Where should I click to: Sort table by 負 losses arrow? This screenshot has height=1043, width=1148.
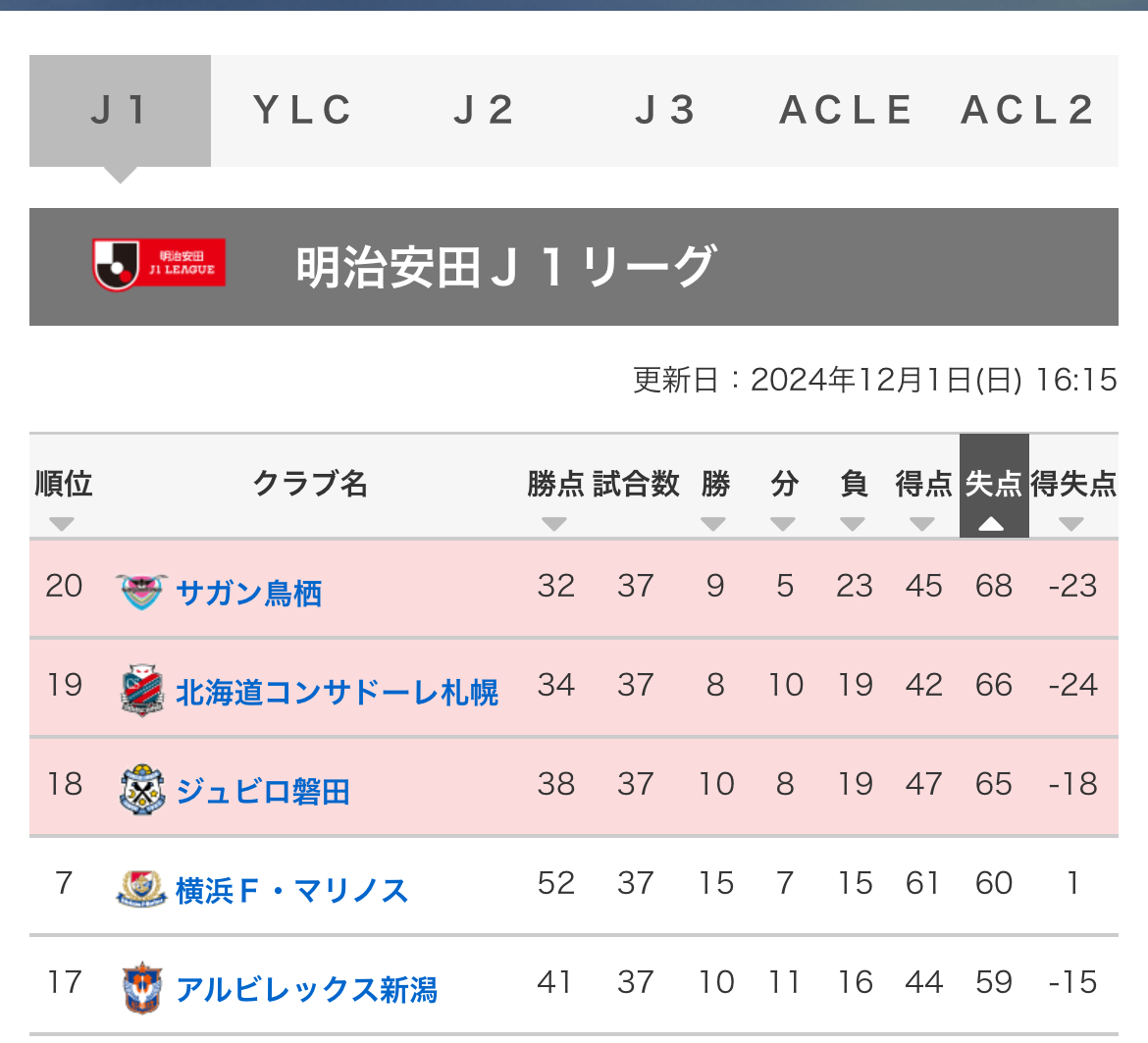[853, 524]
